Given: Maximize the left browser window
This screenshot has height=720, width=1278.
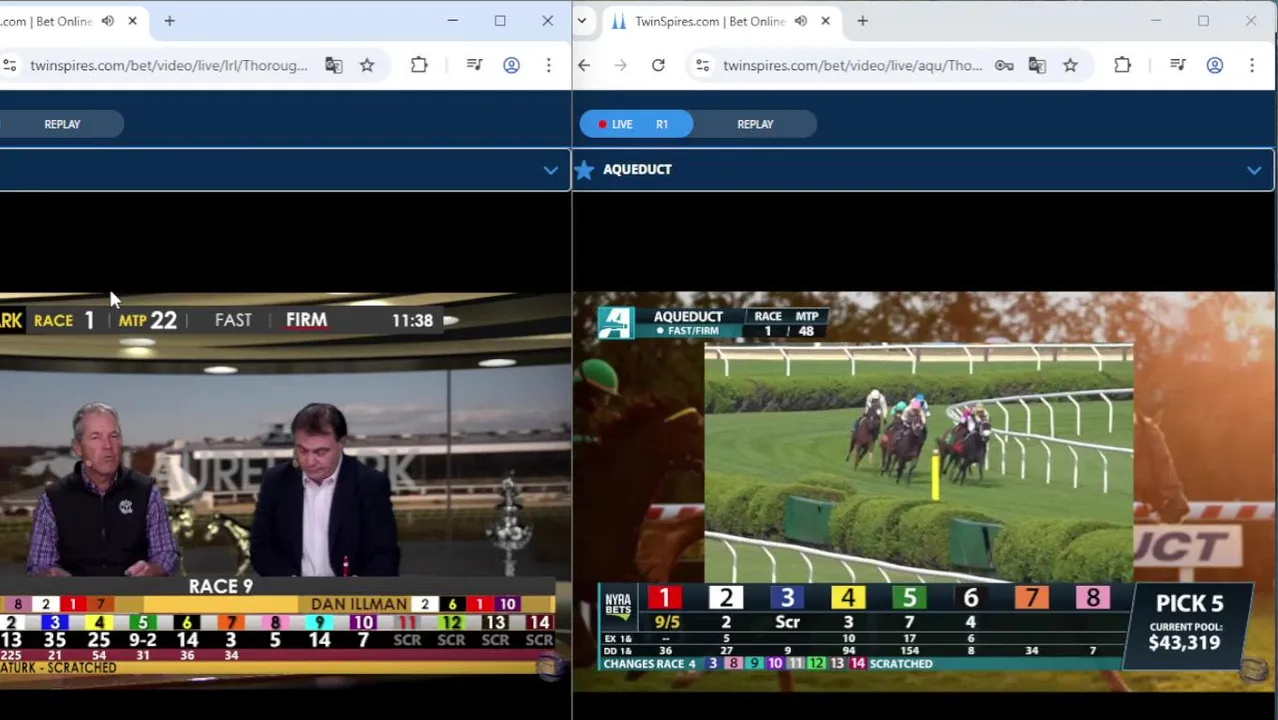Looking at the screenshot, I should [500, 21].
